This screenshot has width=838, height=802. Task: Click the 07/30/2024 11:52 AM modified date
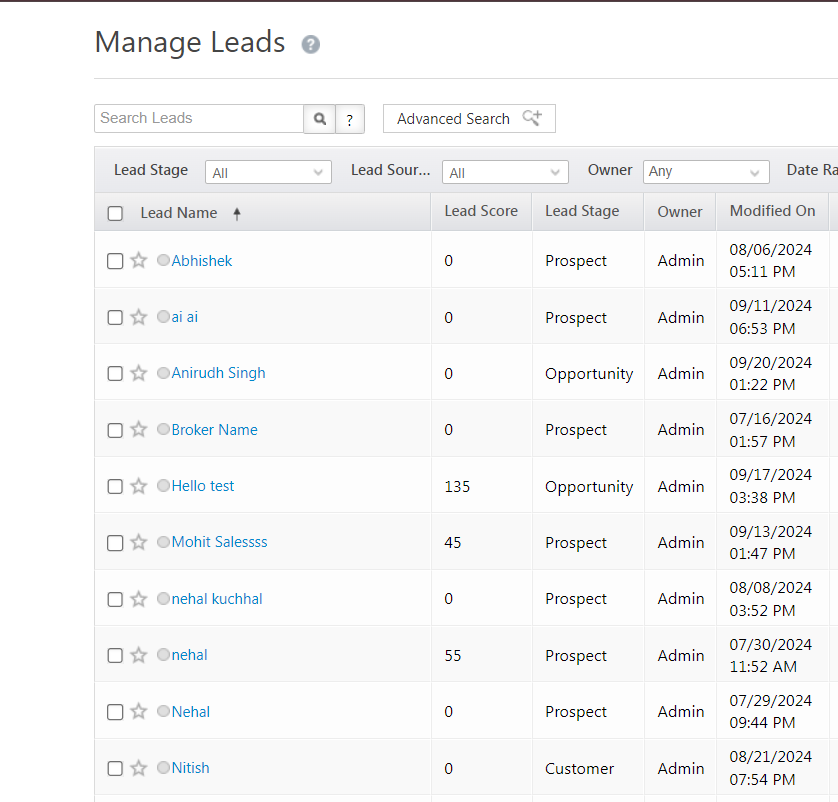(770, 656)
